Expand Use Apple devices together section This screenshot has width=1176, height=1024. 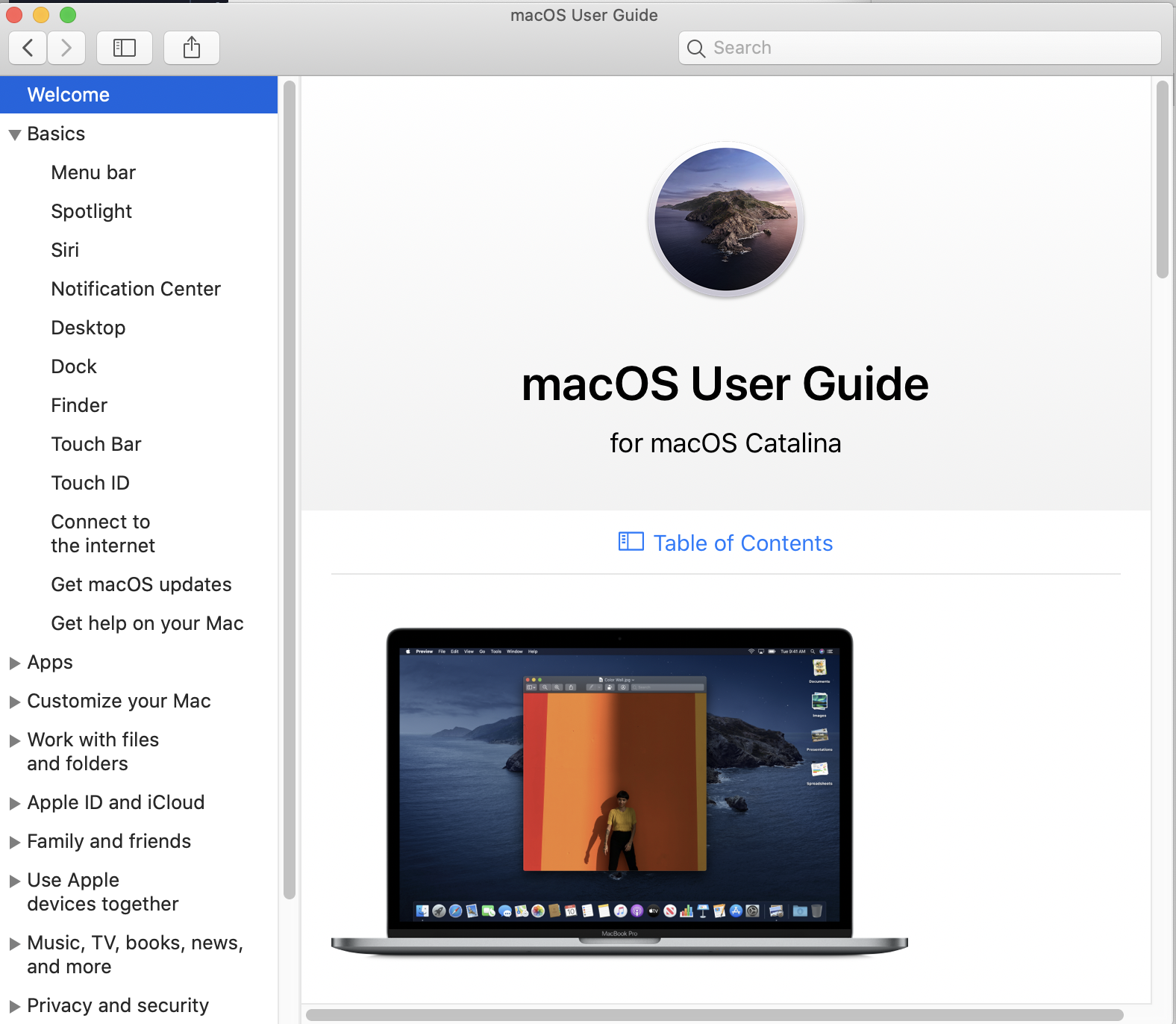coord(14,881)
